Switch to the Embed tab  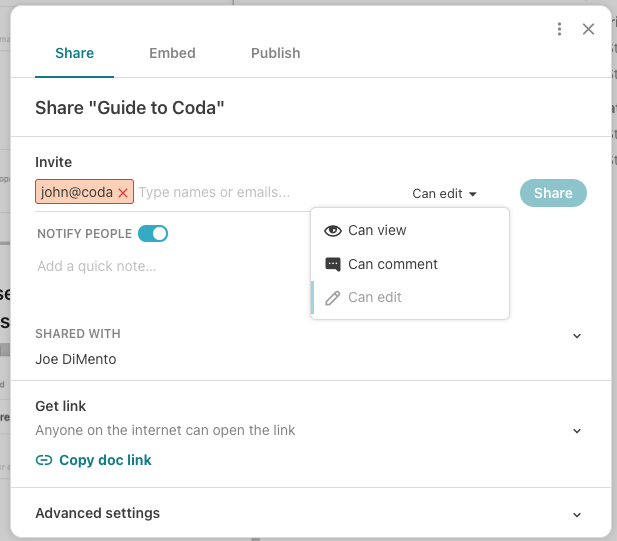pyautogui.click(x=172, y=53)
